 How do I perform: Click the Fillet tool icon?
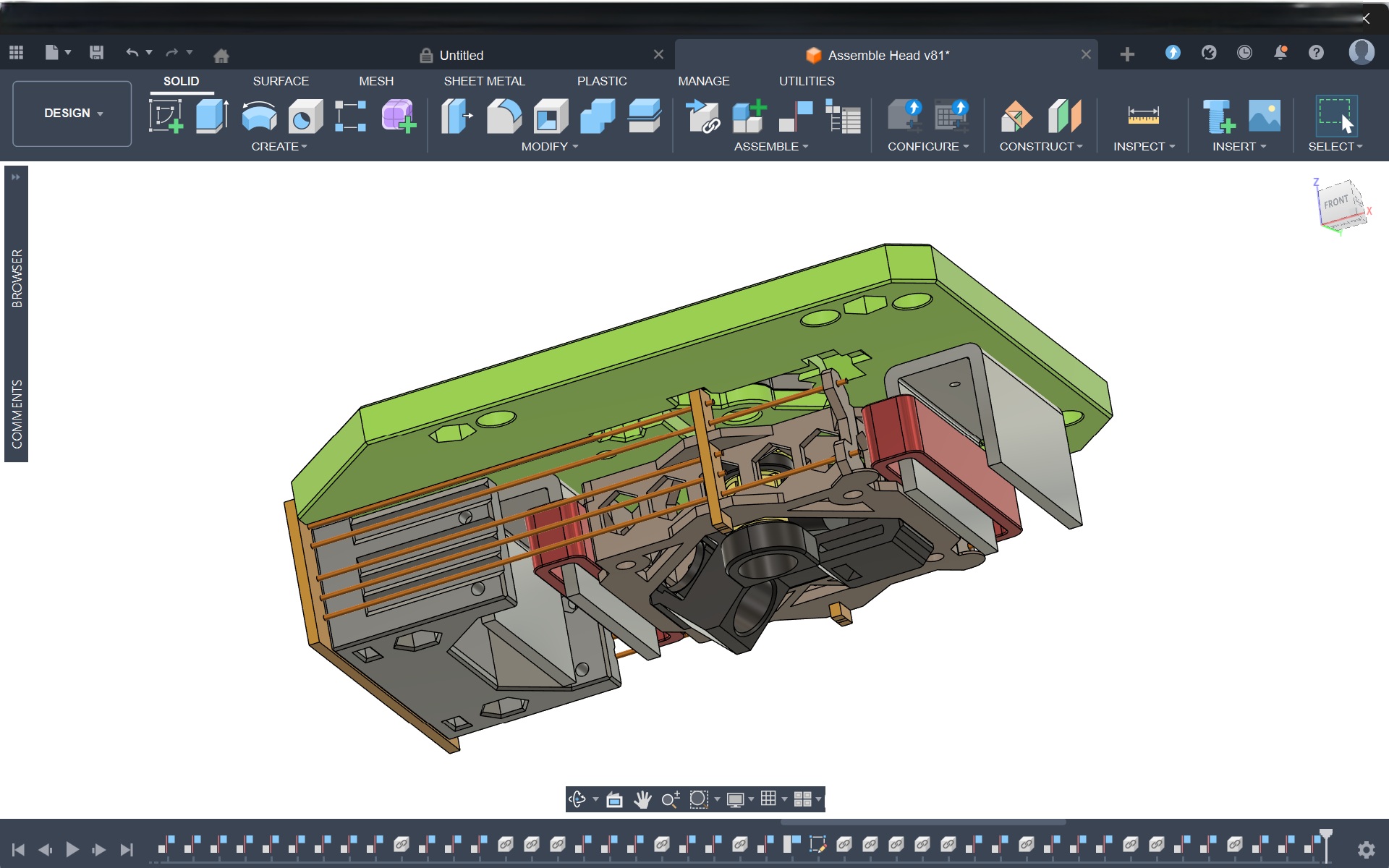point(504,116)
